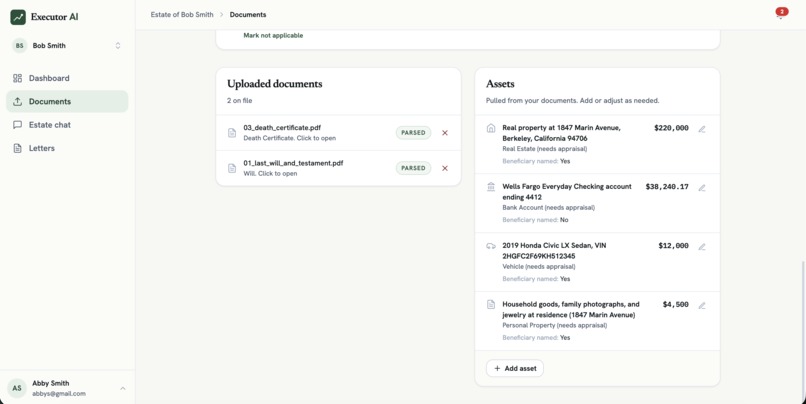Expand the Abby Smith account menu chevron
This screenshot has height=404, width=806.
click(123, 388)
